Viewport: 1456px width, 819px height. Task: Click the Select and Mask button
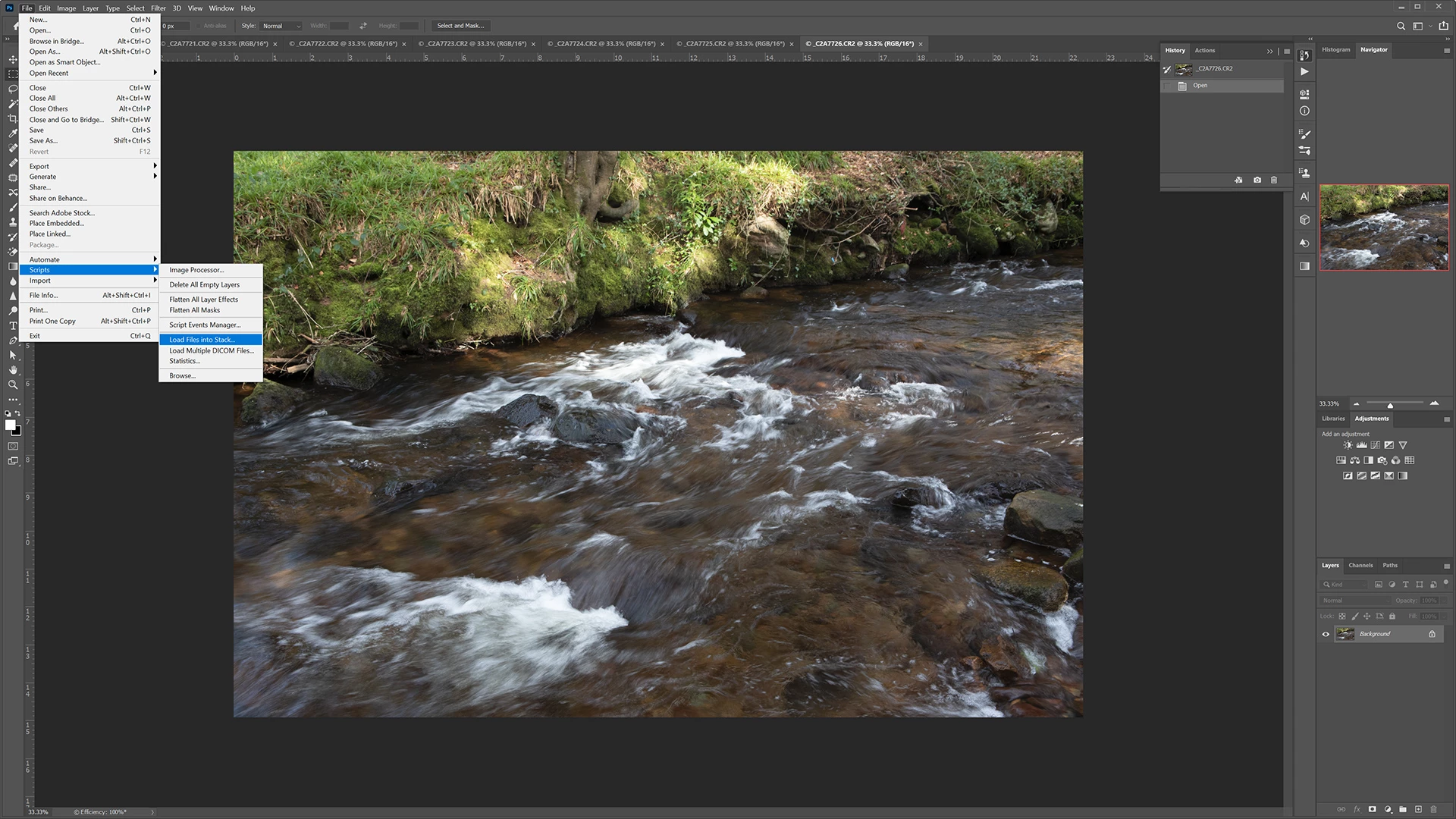pyautogui.click(x=460, y=26)
